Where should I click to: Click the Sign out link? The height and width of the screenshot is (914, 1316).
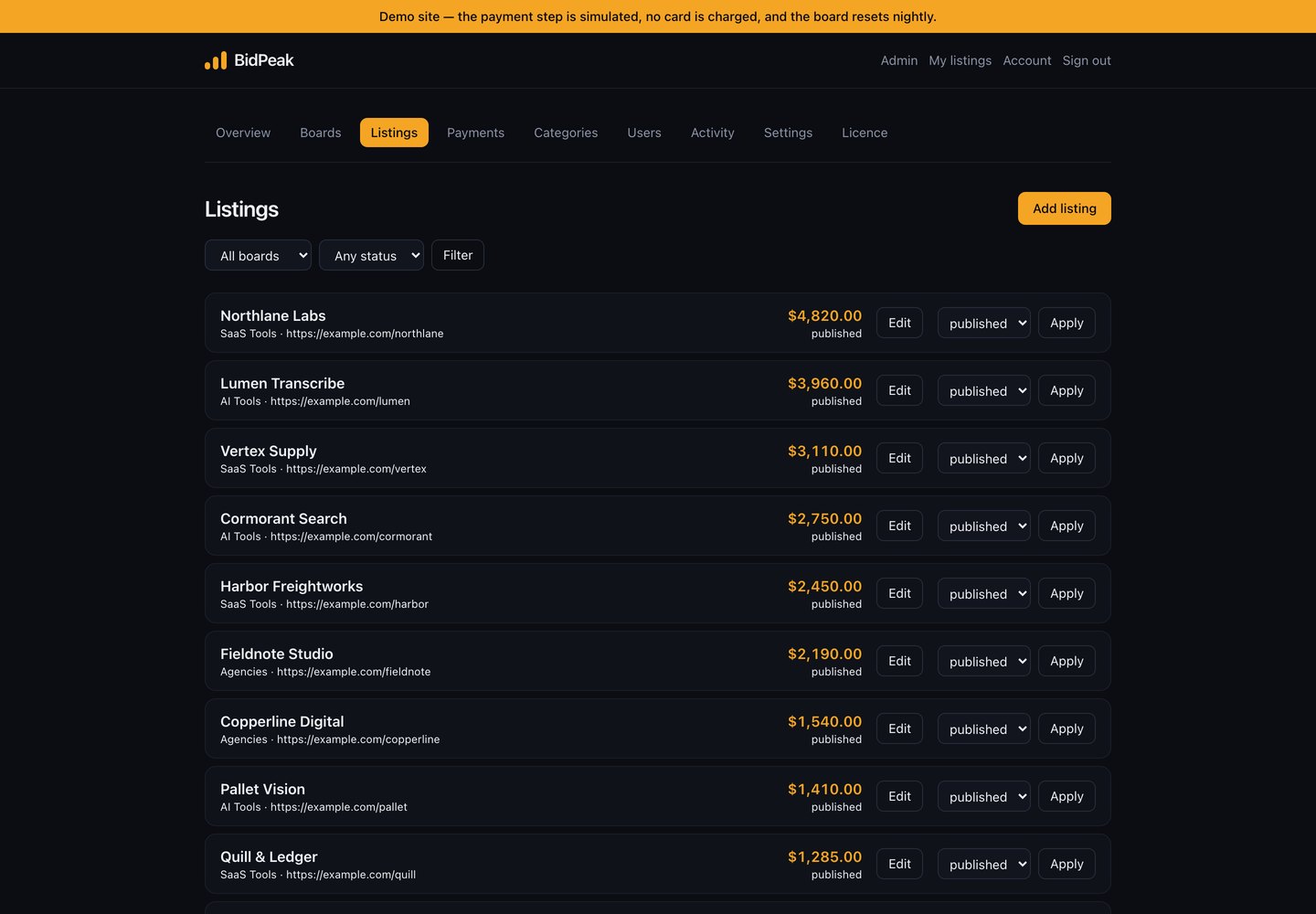tap(1087, 60)
